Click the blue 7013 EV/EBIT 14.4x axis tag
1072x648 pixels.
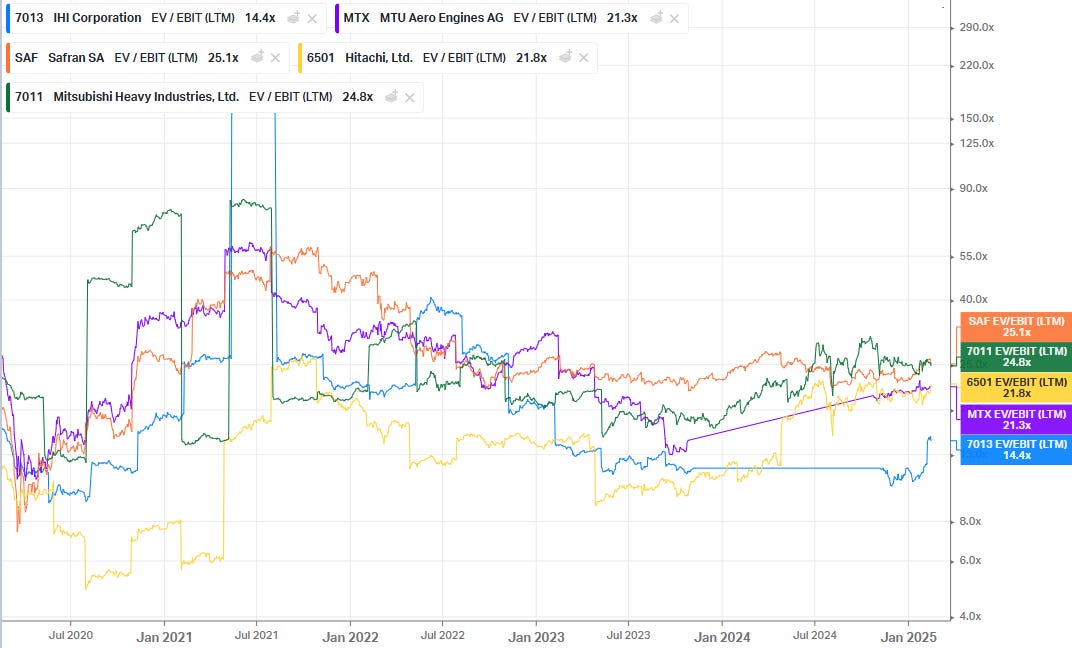click(1016, 450)
